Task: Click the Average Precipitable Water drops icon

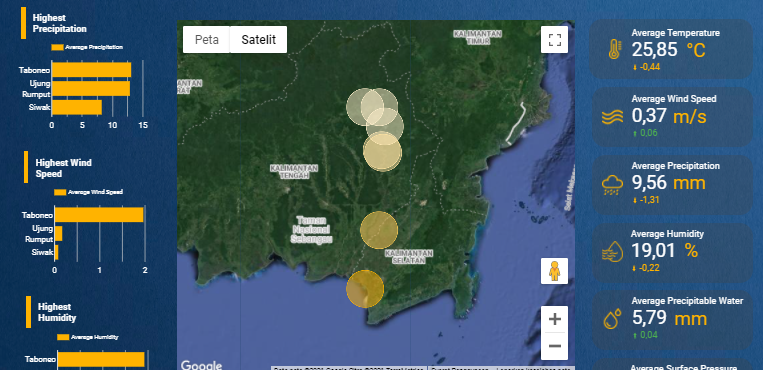Action: 612,319
